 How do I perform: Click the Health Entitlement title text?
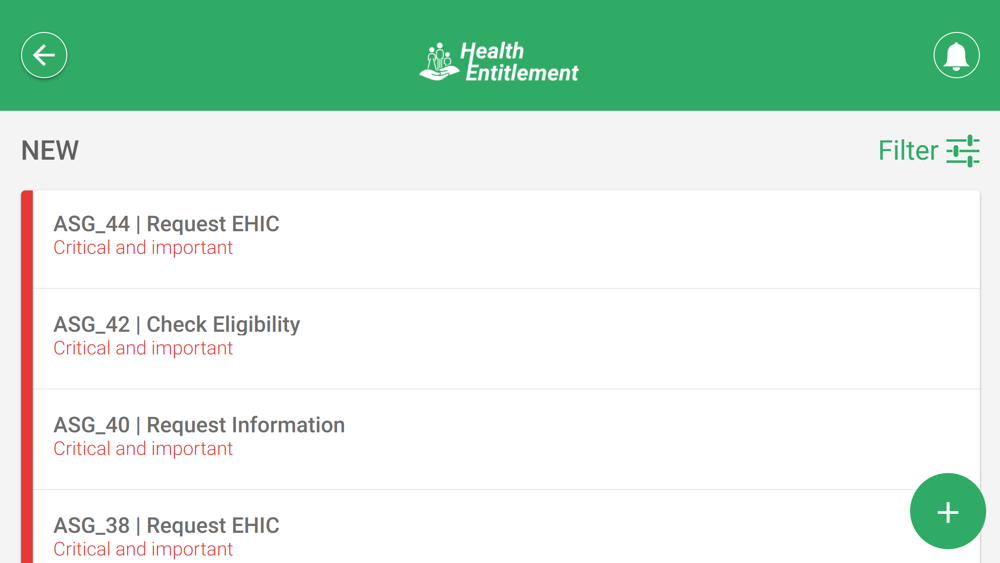[x=519, y=62]
